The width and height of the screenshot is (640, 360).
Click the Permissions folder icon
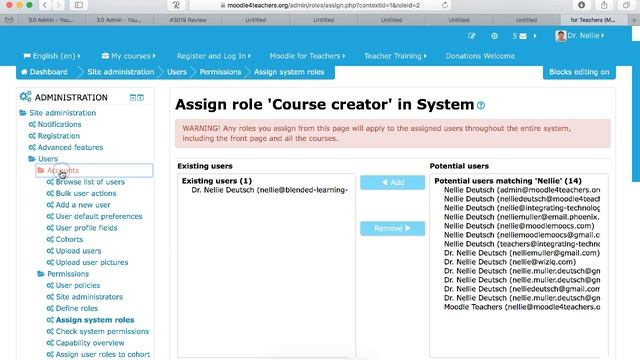point(41,273)
